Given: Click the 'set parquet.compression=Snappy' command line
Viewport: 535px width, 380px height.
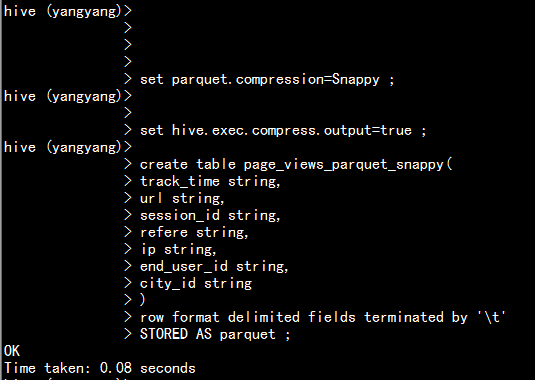Looking at the screenshot, I should point(267,79).
